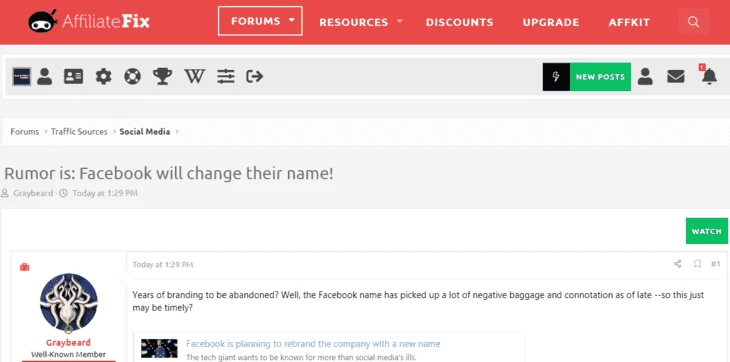Open Social Media breadcrumb link
The height and width of the screenshot is (362, 730).
145,132
